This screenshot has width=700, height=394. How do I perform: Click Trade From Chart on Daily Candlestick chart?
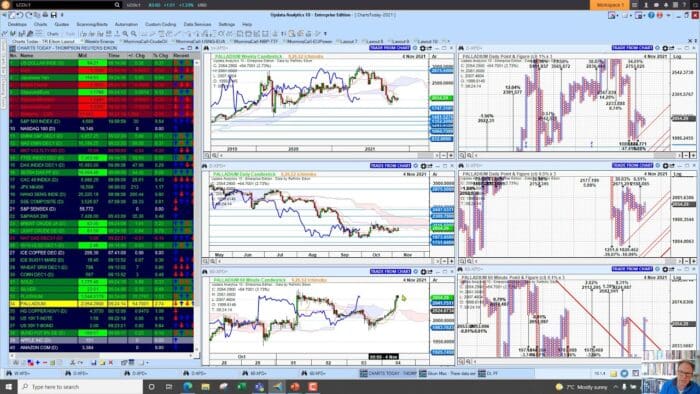tap(389, 166)
